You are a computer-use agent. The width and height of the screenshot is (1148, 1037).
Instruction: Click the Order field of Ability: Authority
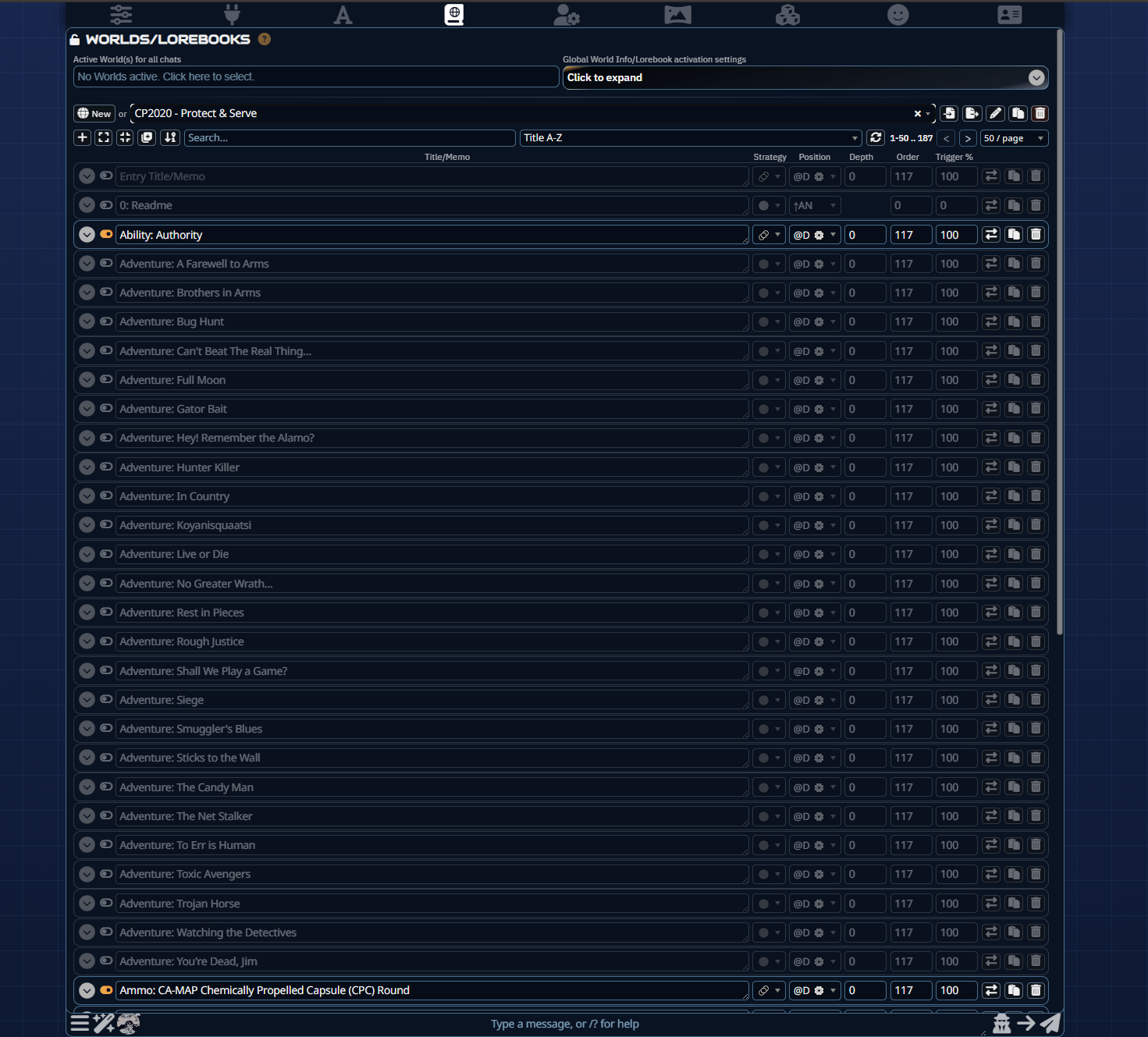911,235
